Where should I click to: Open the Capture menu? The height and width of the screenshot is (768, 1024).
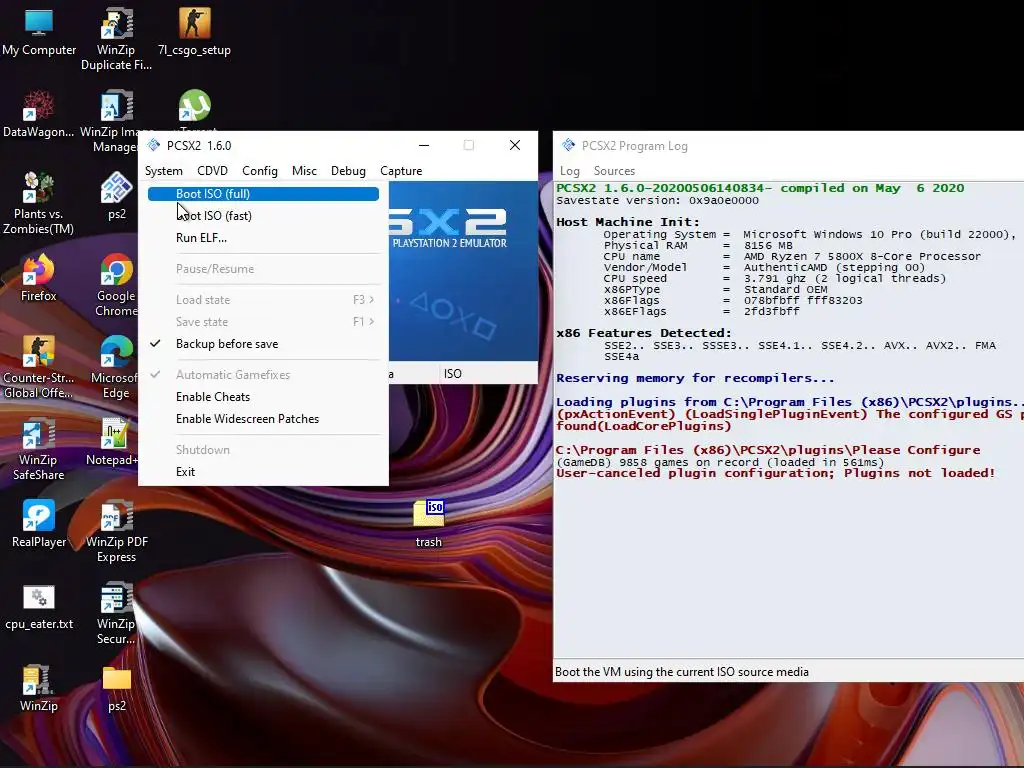401,170
